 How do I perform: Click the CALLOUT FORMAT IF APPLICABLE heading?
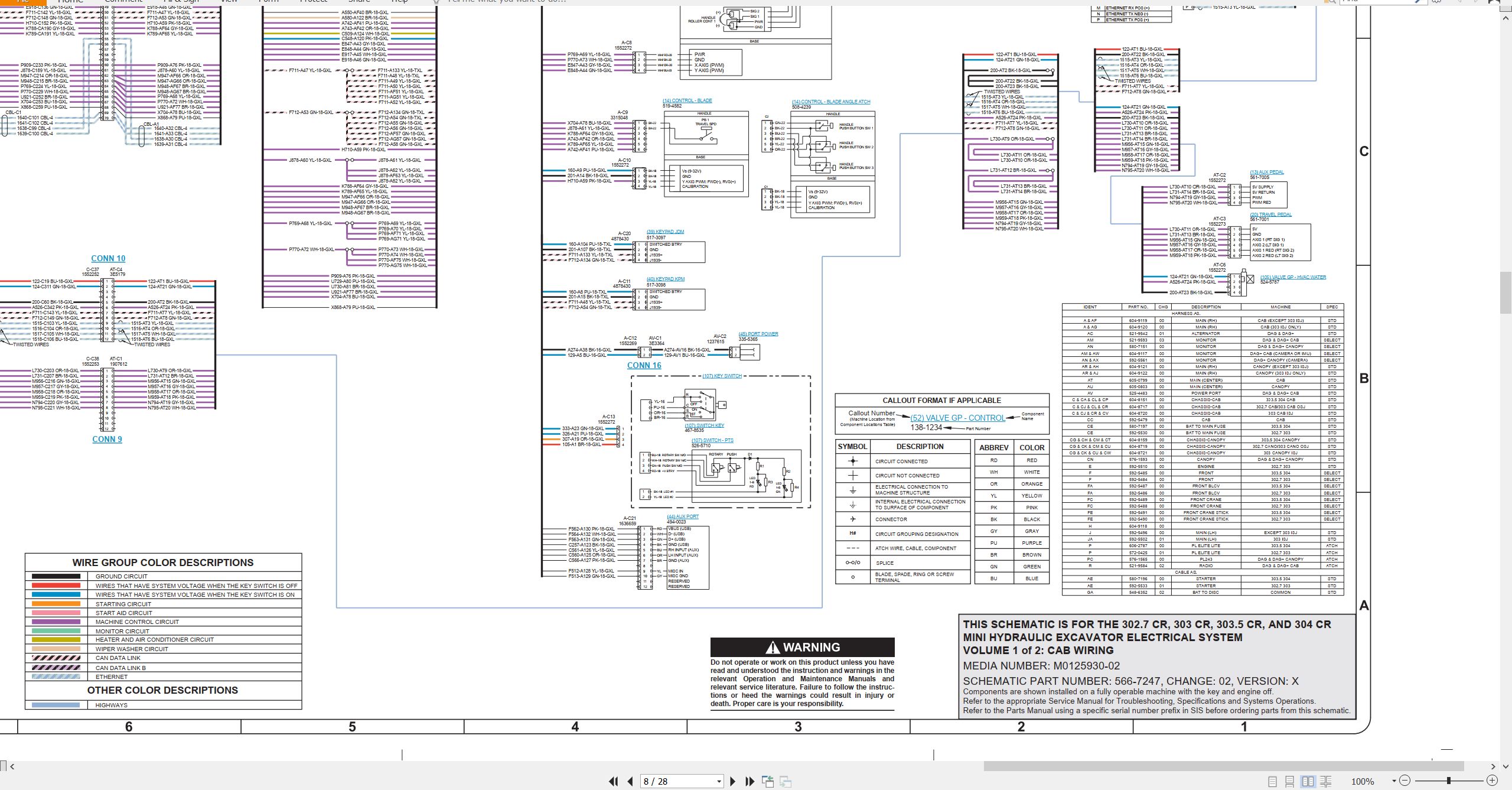pyautogui.click(x=942, y=400)
